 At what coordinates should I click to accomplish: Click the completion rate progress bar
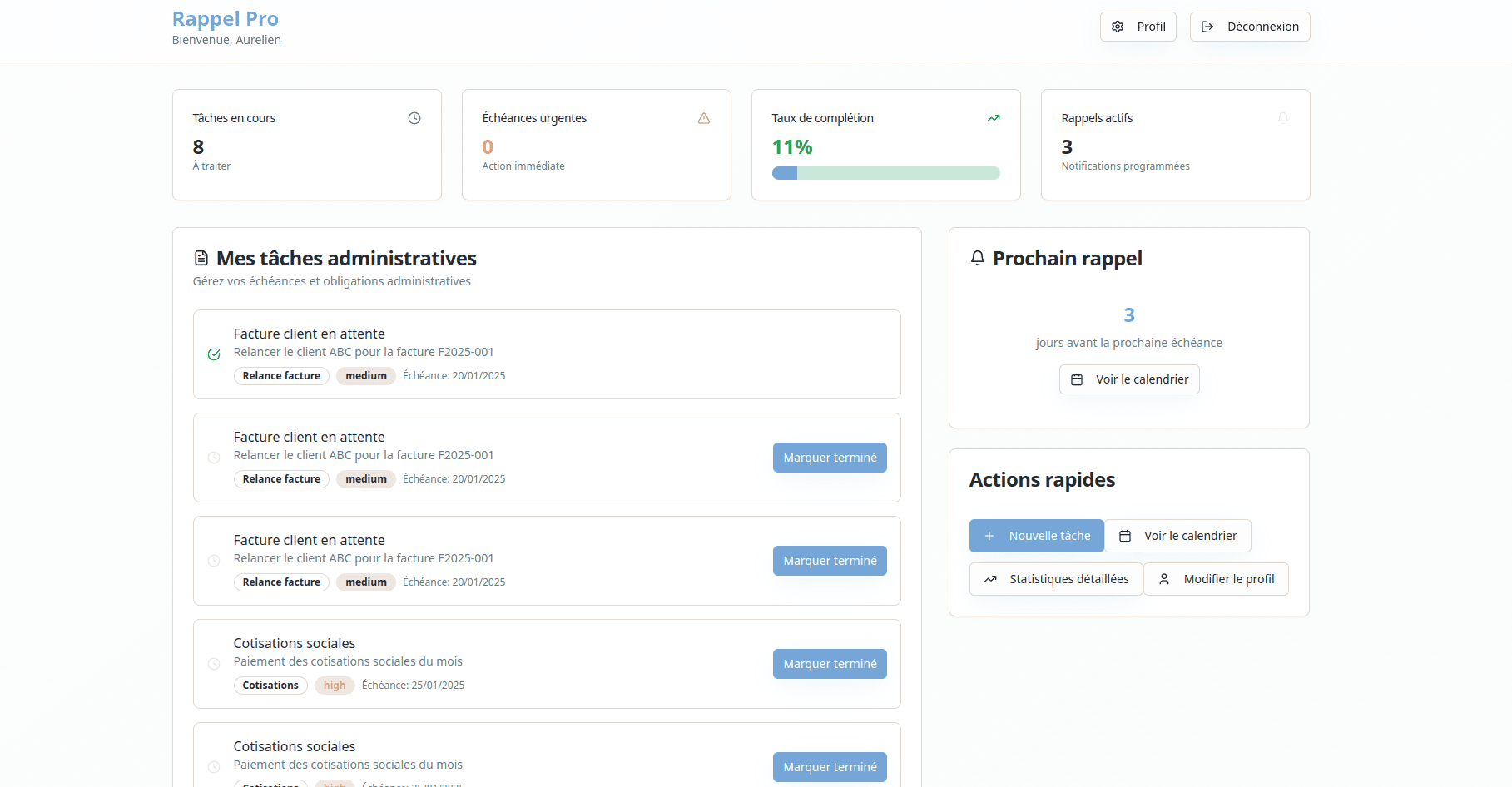coord(885,173)
